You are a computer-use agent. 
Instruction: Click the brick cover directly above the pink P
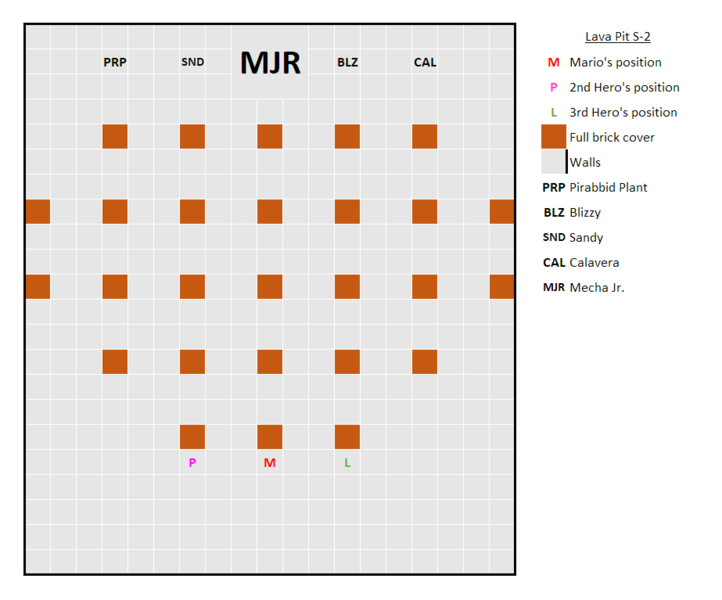pos(192,437)
